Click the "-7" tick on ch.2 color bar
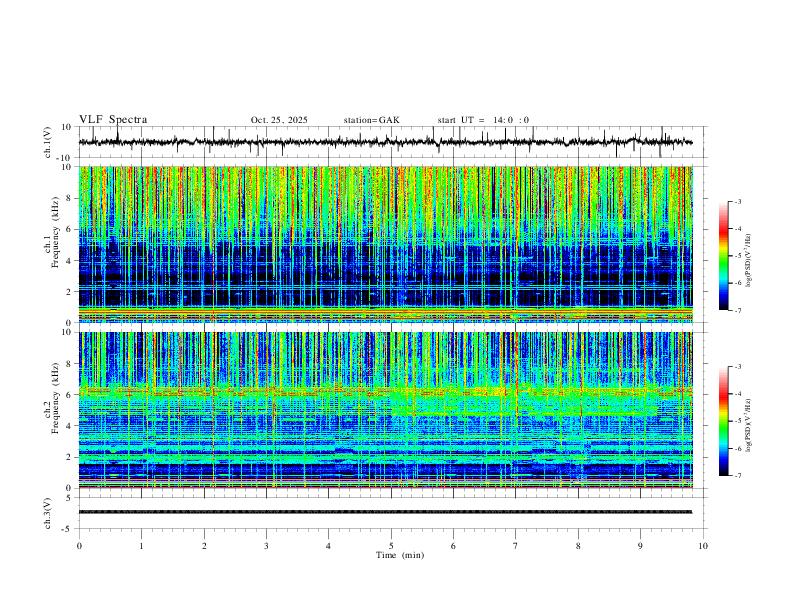 pos(737,476)
